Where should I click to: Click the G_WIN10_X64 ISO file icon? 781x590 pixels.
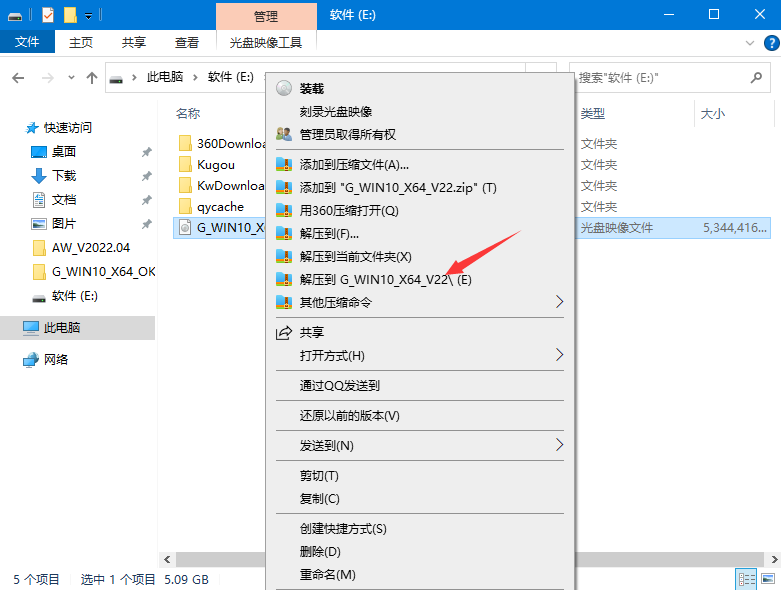pos(185,228)
